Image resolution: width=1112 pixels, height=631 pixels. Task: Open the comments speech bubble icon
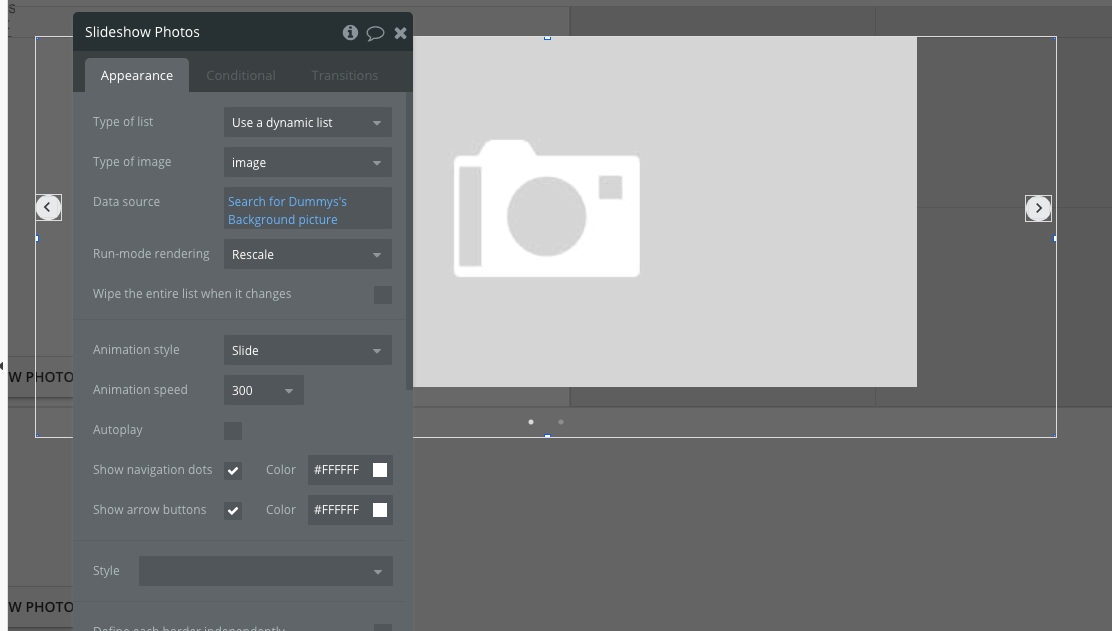tap(375, 33)
